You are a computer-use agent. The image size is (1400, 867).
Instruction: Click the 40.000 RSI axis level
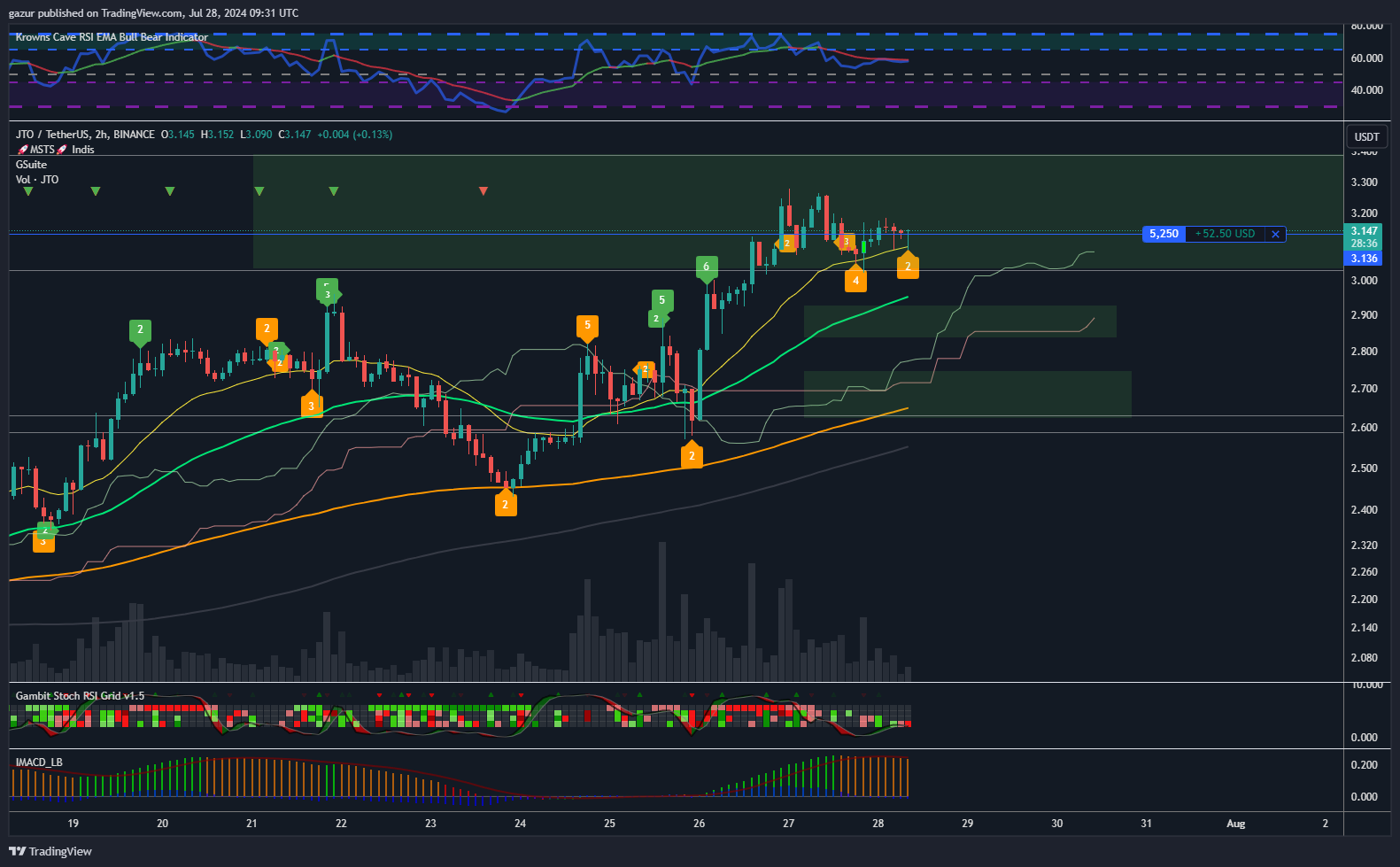(x=1366, y=90)
